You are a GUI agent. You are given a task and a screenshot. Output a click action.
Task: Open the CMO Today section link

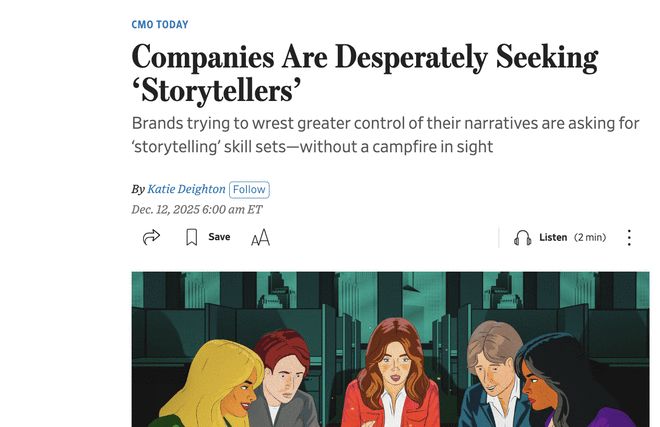click(160, 24)
